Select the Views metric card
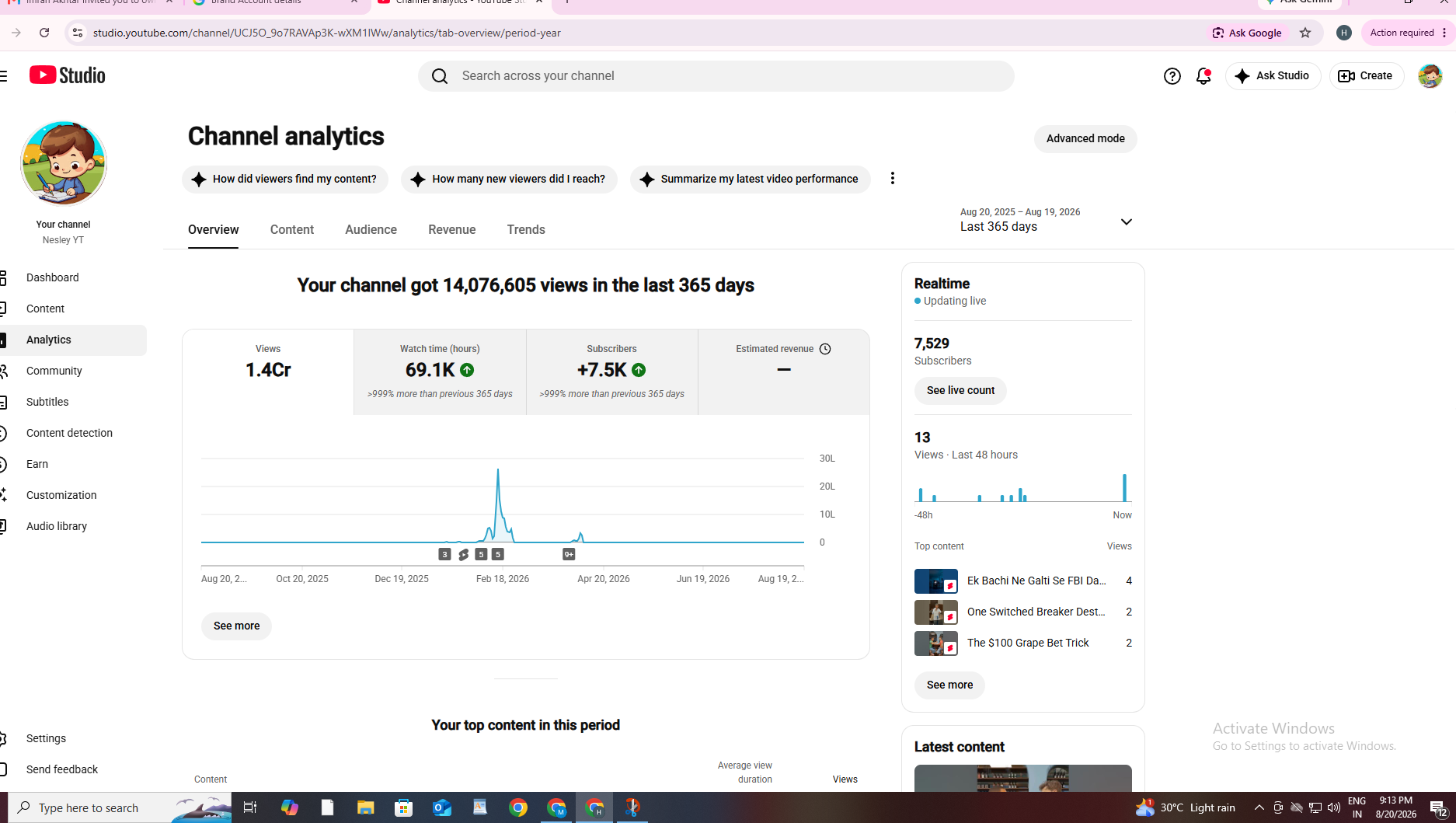The image size is (1456, 823). (x=268, y=372)
